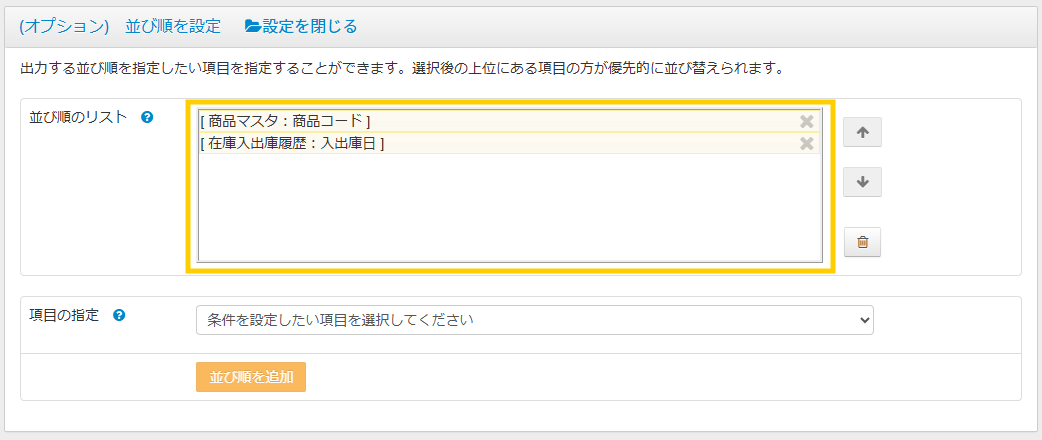Click the (オプション) text in the header
Viewport: 1042px width, 440px height.
(x=64, y=26)
